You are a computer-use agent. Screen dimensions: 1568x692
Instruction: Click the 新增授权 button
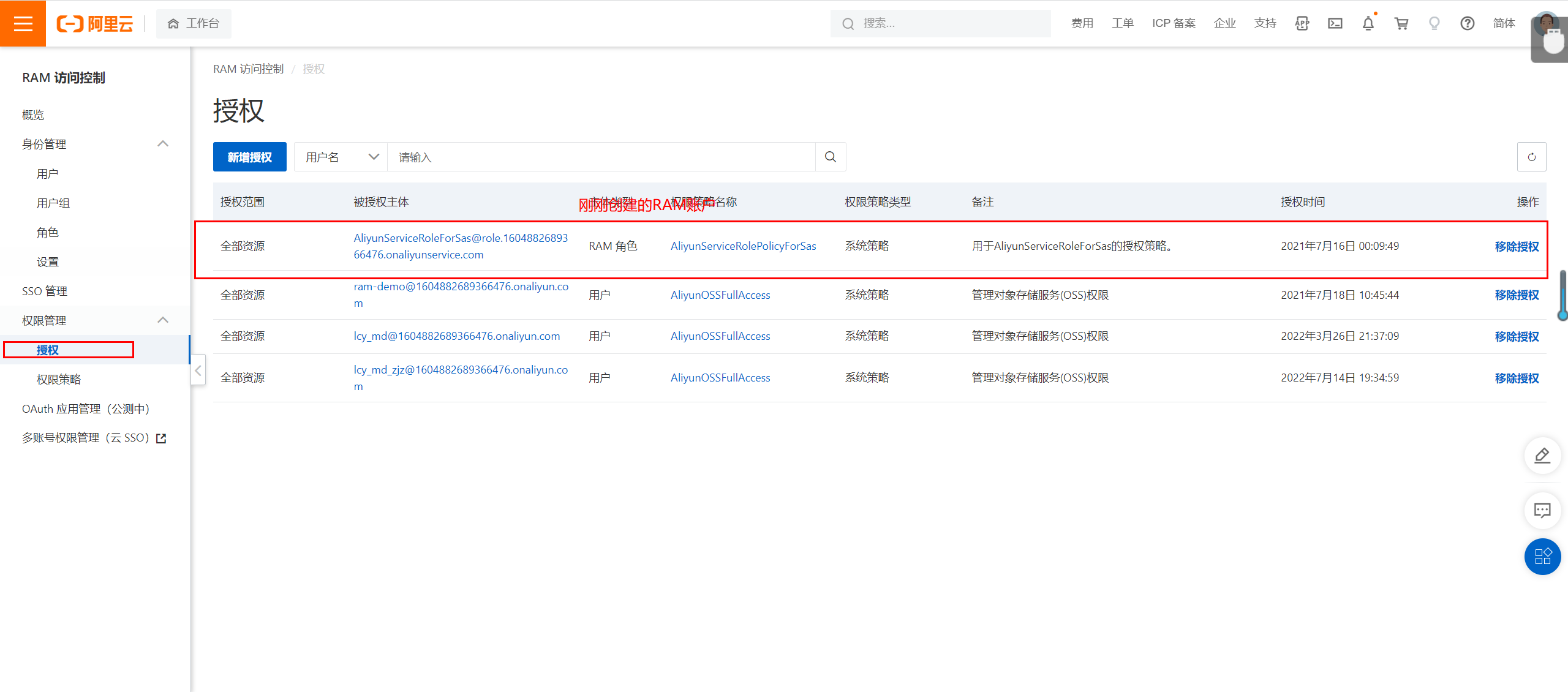[249, 157]
